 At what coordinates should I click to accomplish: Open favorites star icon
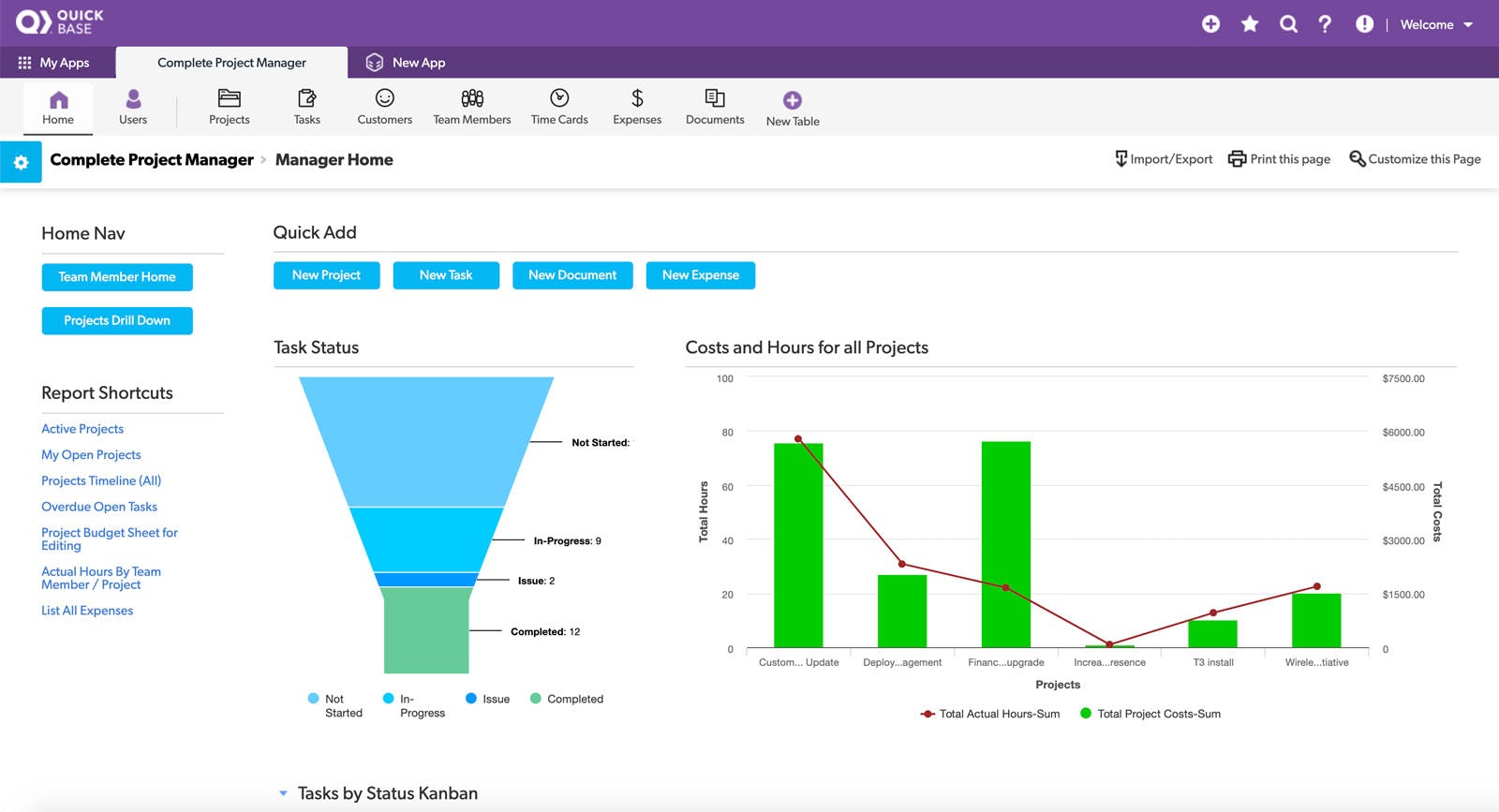[x=1249, y=24]
